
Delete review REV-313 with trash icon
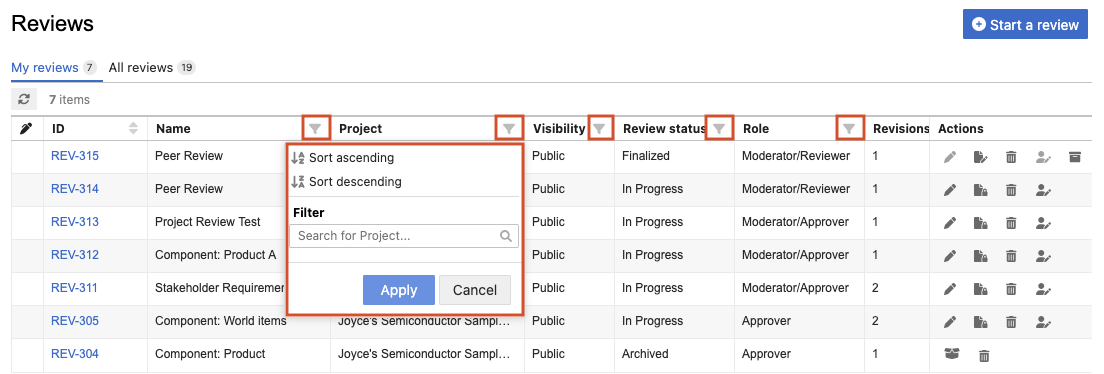tap(1011, 223)
